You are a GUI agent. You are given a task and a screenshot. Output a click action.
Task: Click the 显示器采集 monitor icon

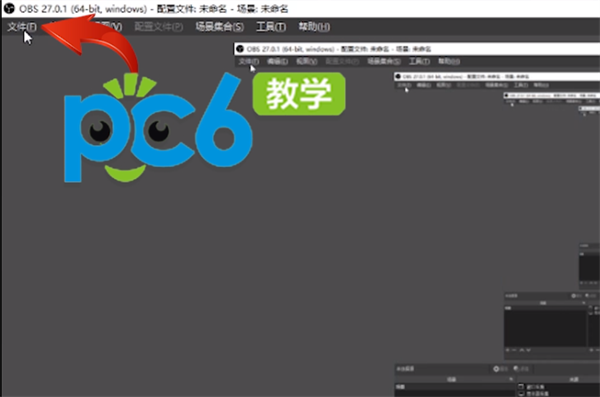521,394
